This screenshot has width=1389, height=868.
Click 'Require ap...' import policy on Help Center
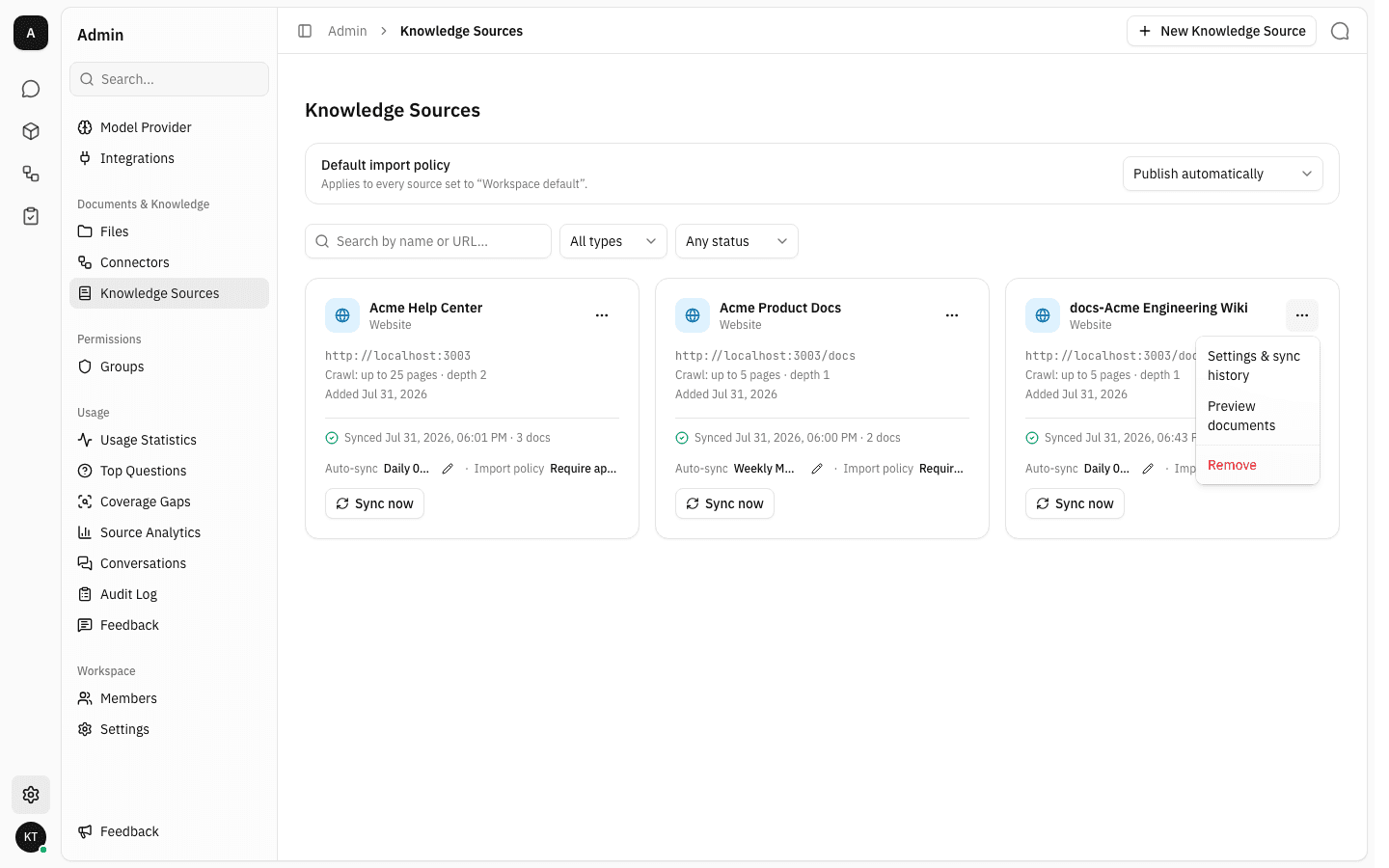point(583,469)
